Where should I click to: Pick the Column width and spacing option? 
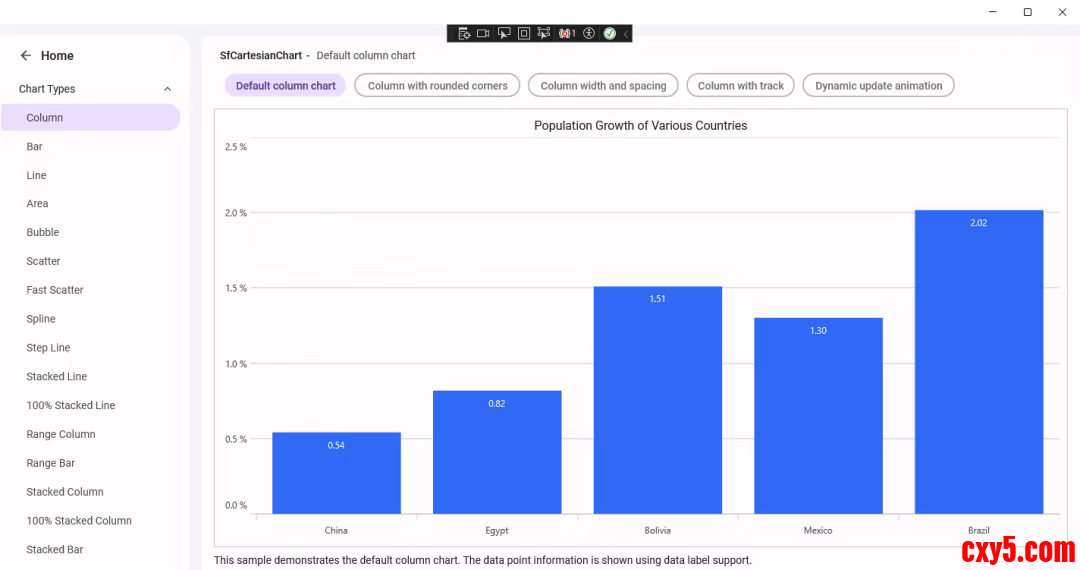click(603, 86)
